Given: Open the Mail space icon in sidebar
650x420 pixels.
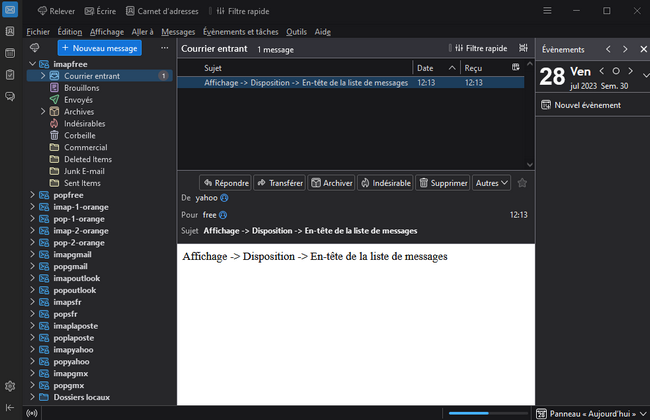Looking at the screenshot, I should pyautogui.click(x=10, y=10).
